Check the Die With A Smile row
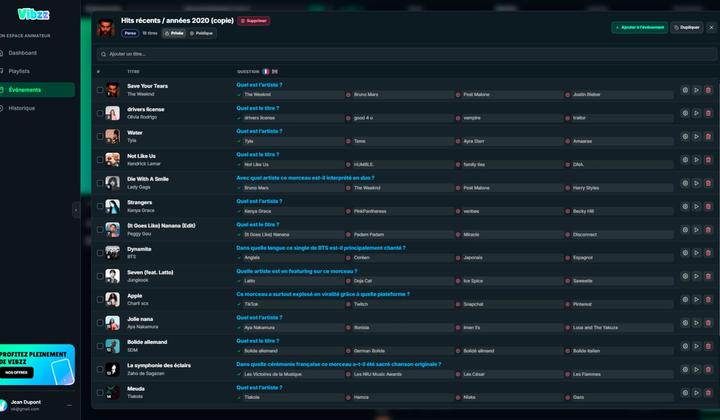The height and width of the screenshot is (420, 720). point(100,183)
